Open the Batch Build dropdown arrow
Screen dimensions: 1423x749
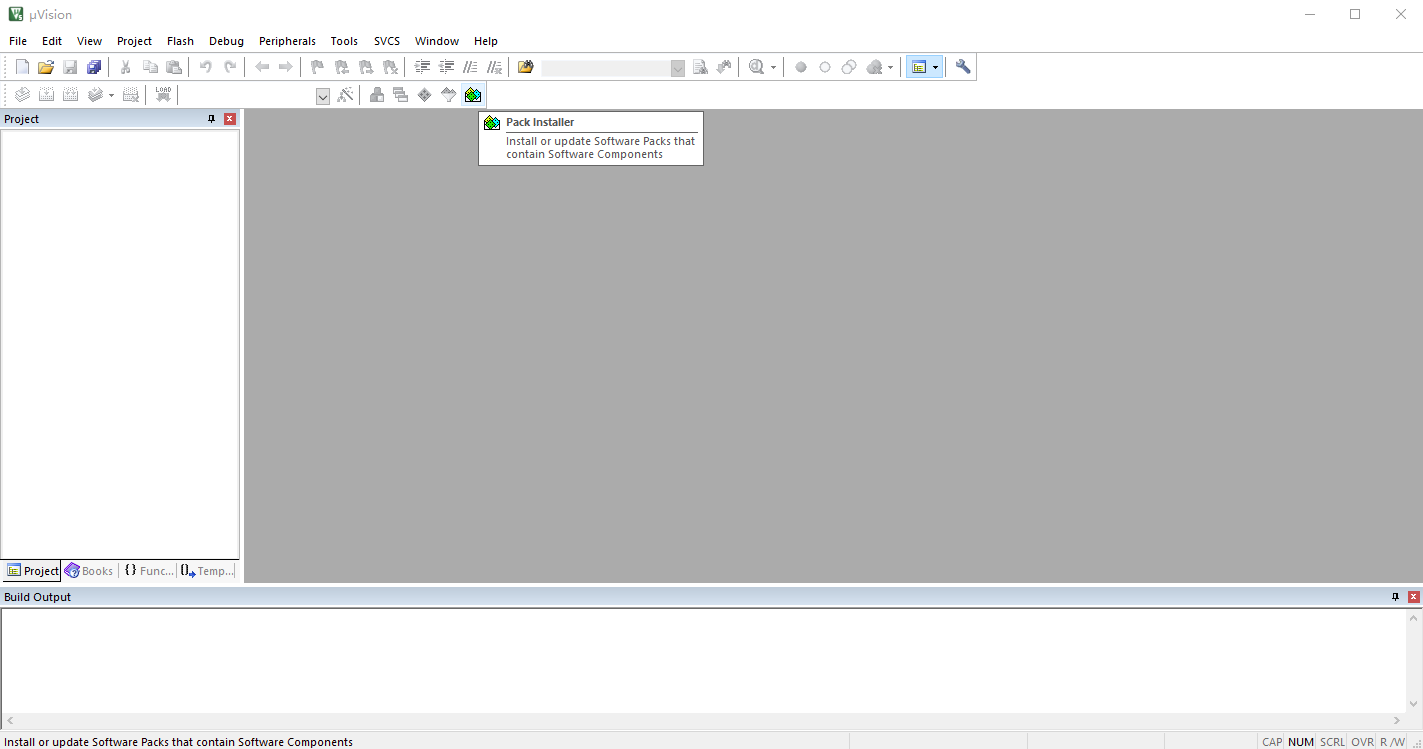pyautogui.click(x=111, y=96)
